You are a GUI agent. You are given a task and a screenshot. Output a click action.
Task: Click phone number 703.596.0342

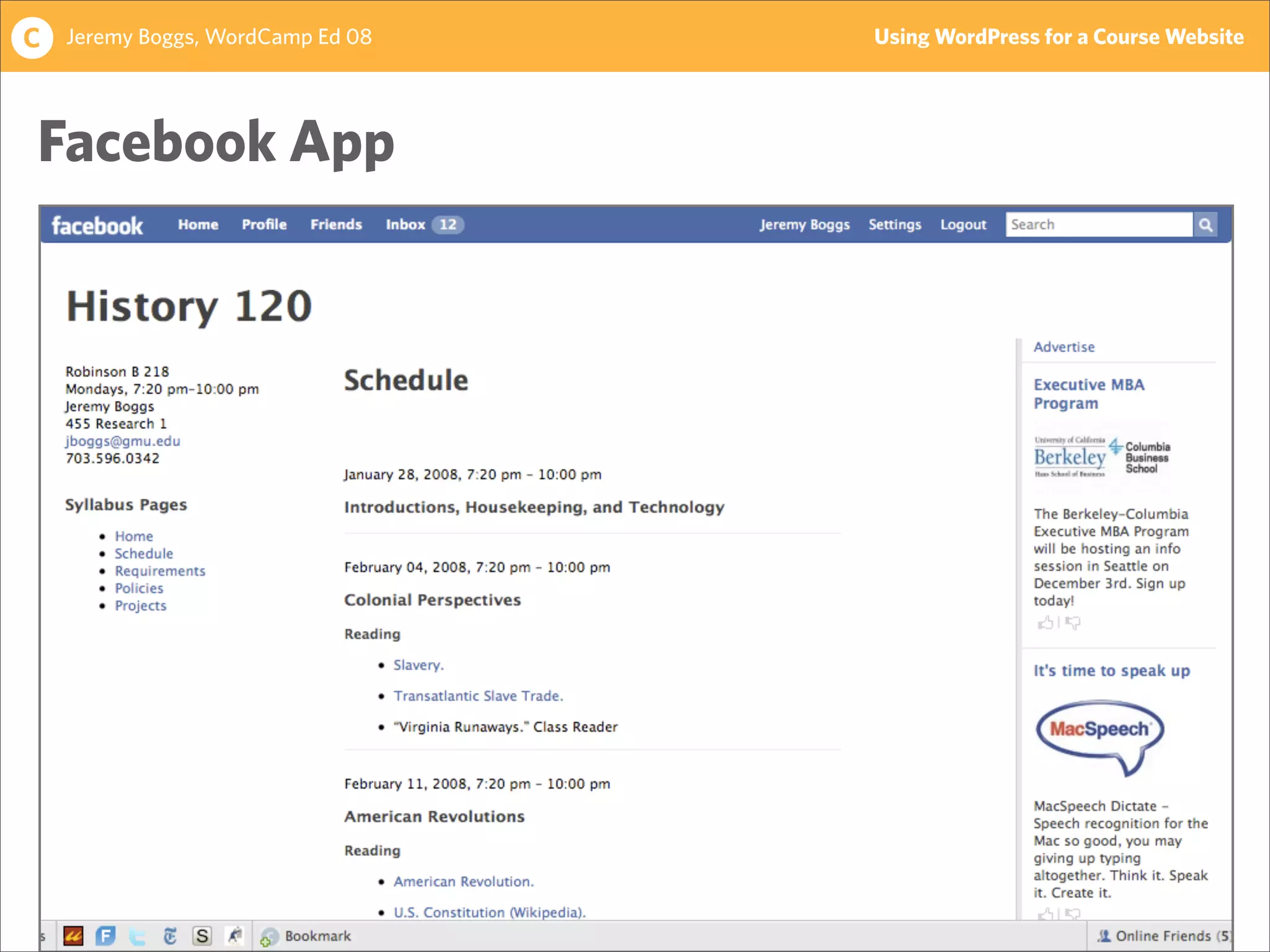pyautogui.click(x=112, y=459)
